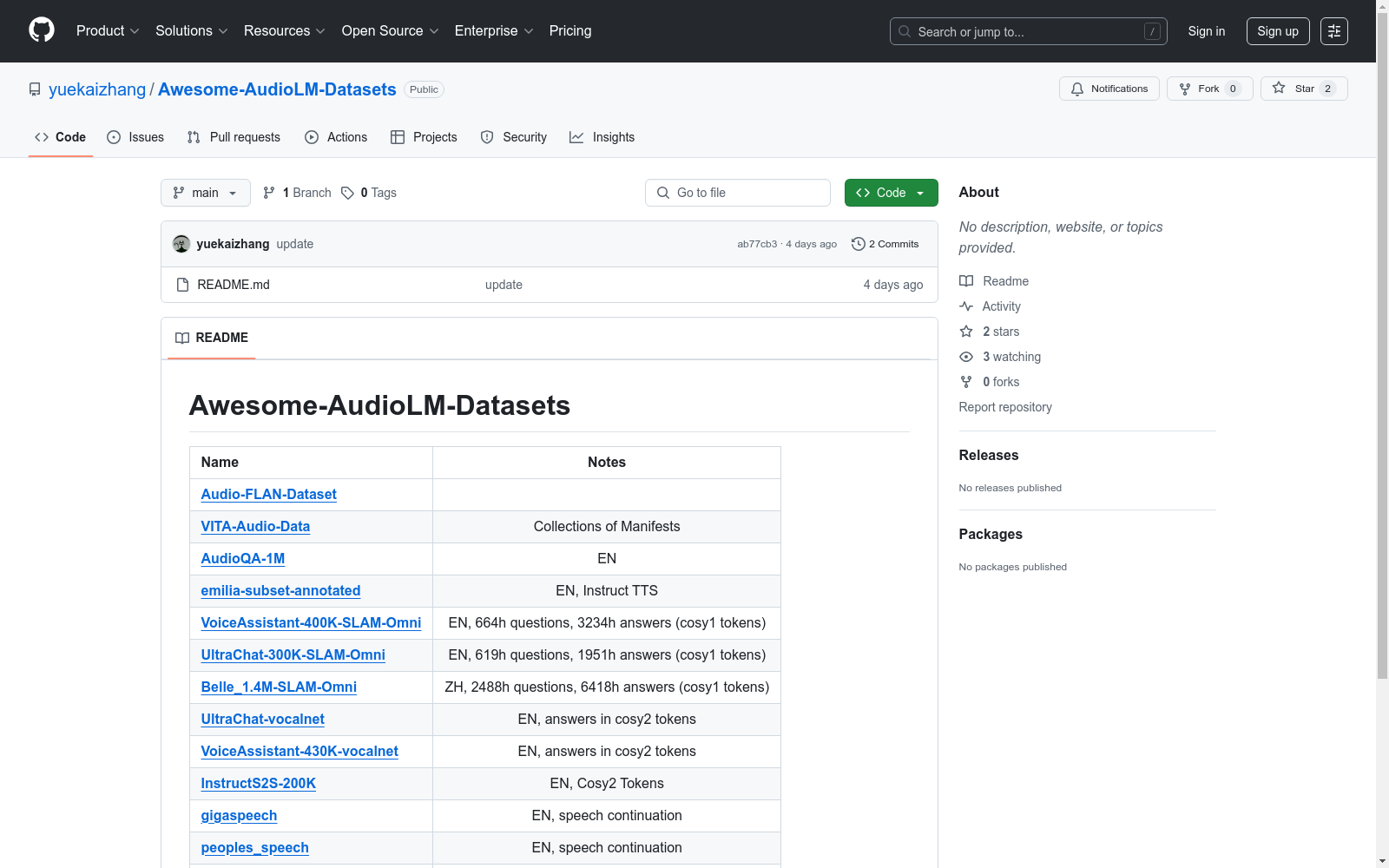Open the Awesome-AudioLM-Datasets repository link
Viewport: 1389px width, 868px height.
277,89
